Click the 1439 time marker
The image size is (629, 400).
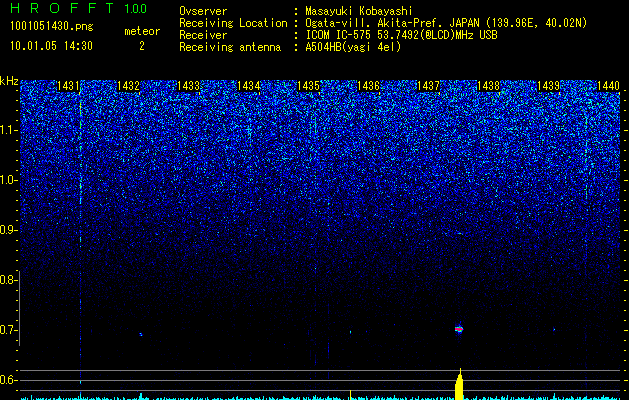coord(548,86)
